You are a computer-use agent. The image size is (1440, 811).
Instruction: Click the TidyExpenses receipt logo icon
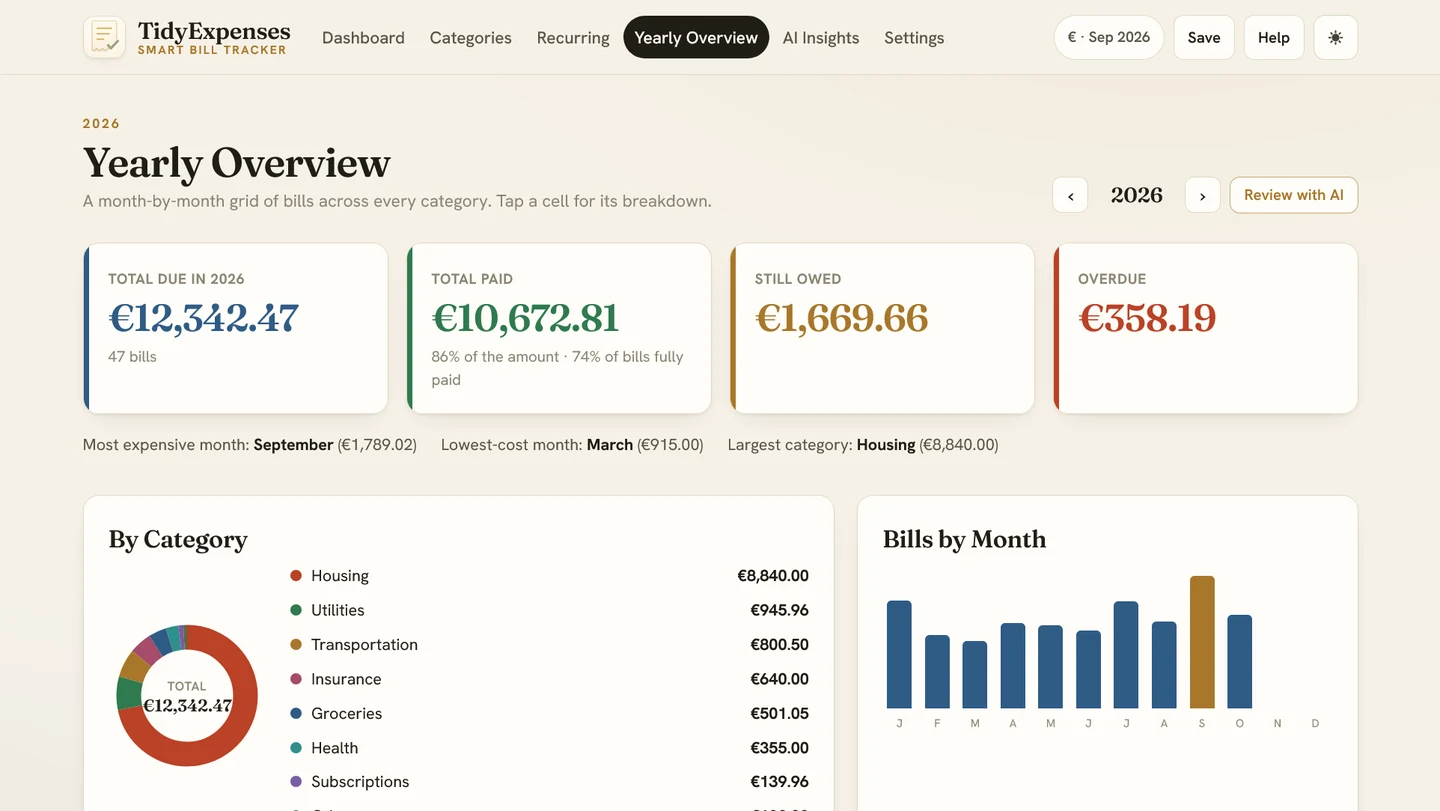[104, 37]
